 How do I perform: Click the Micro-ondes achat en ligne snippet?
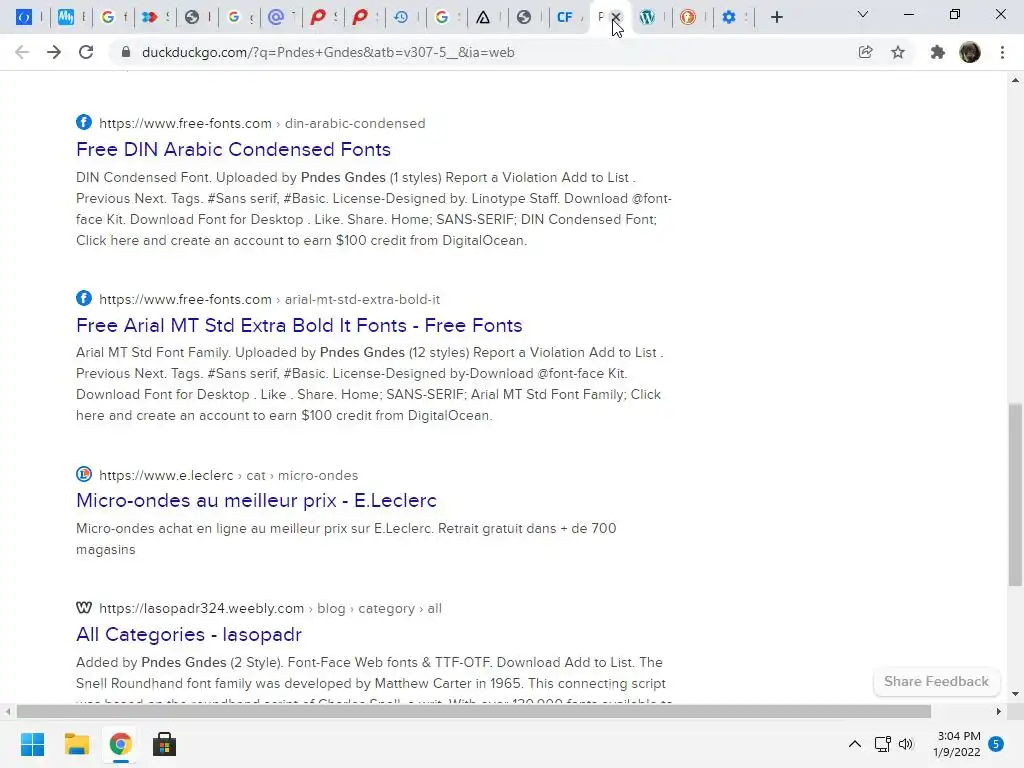point(346,539)
